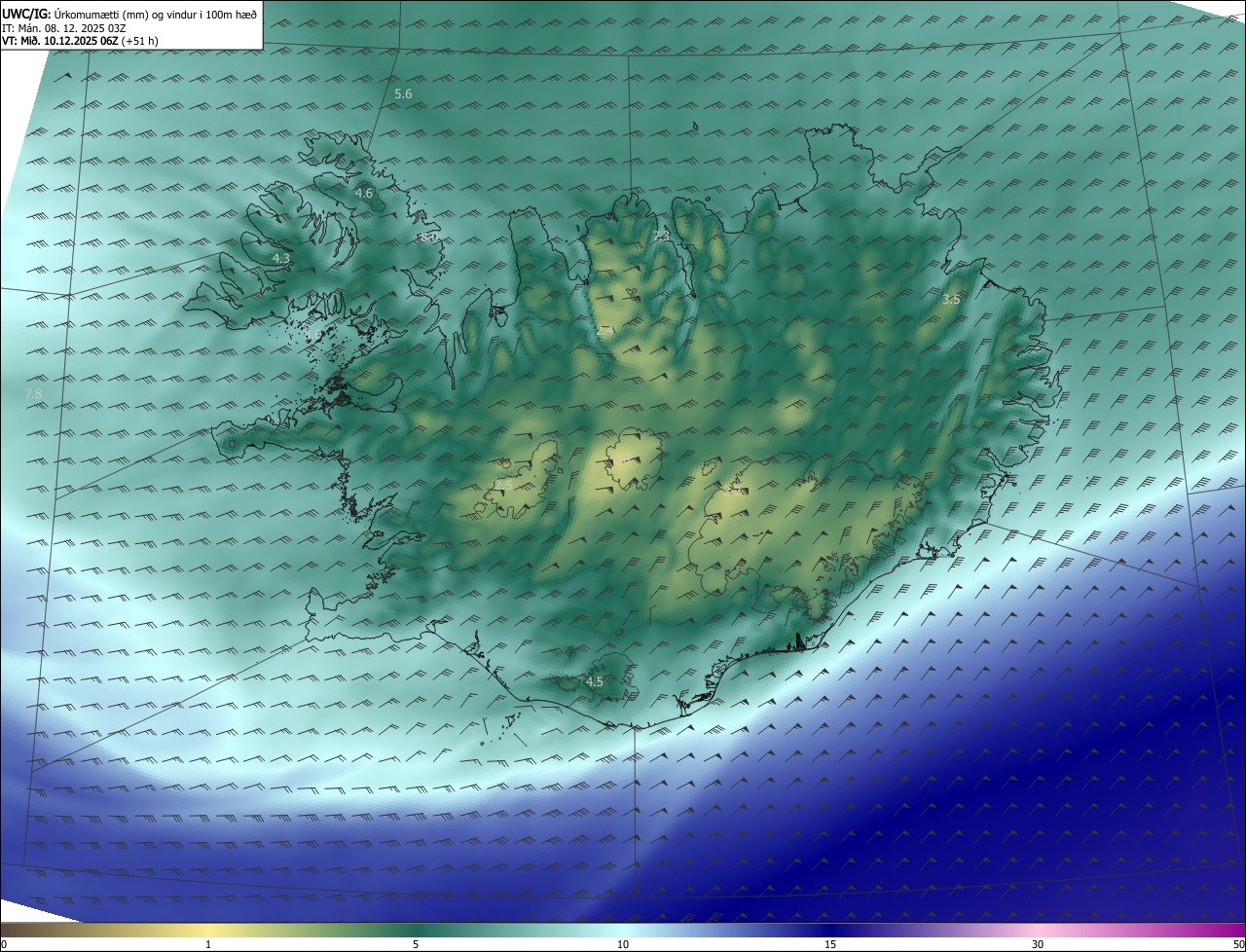
Task: Click the 2.5 value label on the western glacier
Action: [503, 485]
